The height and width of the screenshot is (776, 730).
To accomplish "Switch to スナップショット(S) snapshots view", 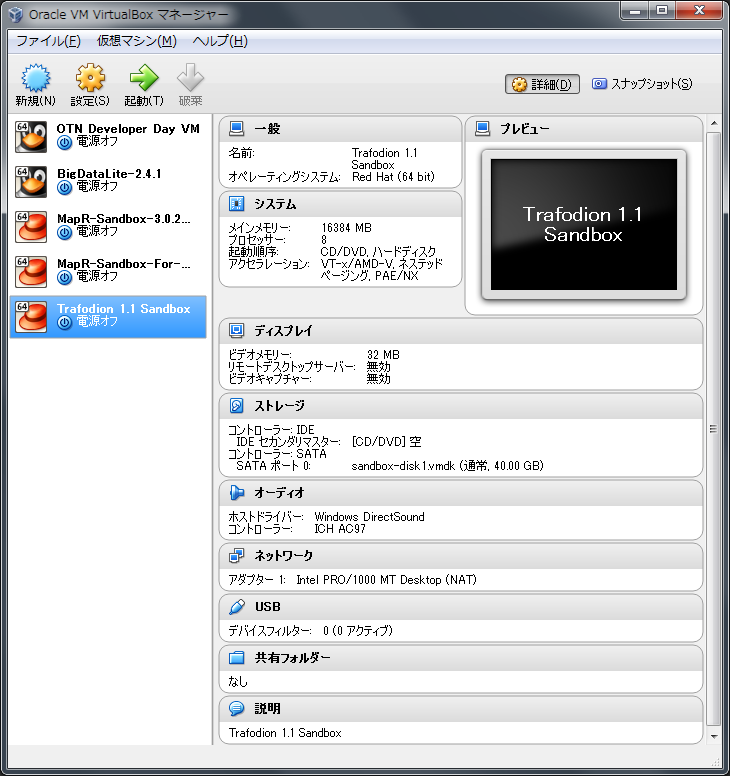I will click(642, 84).
